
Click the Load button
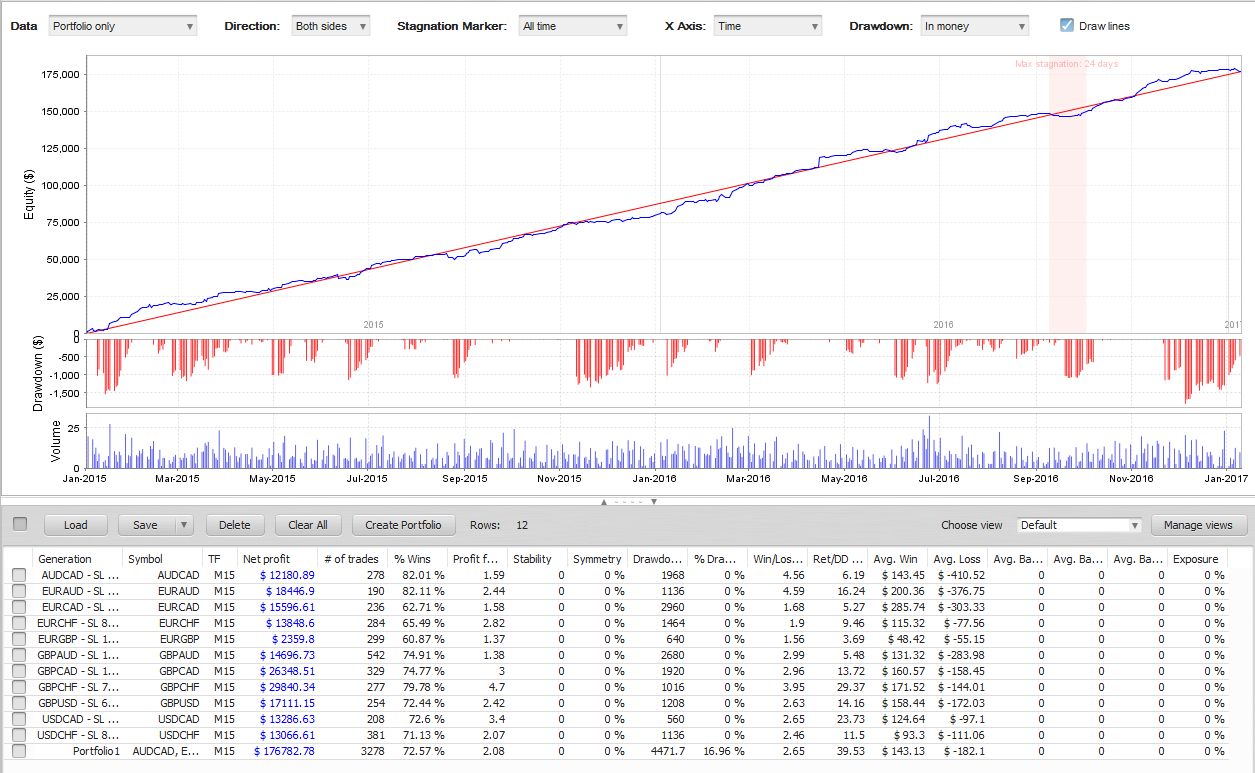click(76, 525)
